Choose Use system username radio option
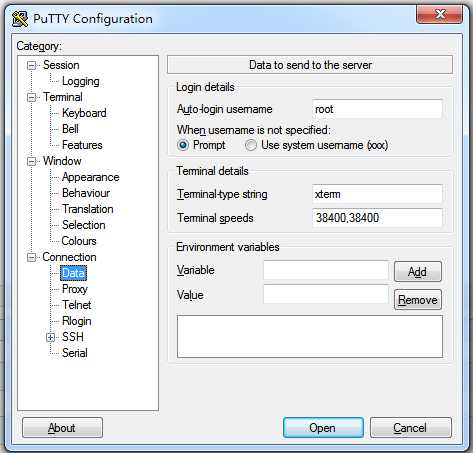 (x=251, y=145)
